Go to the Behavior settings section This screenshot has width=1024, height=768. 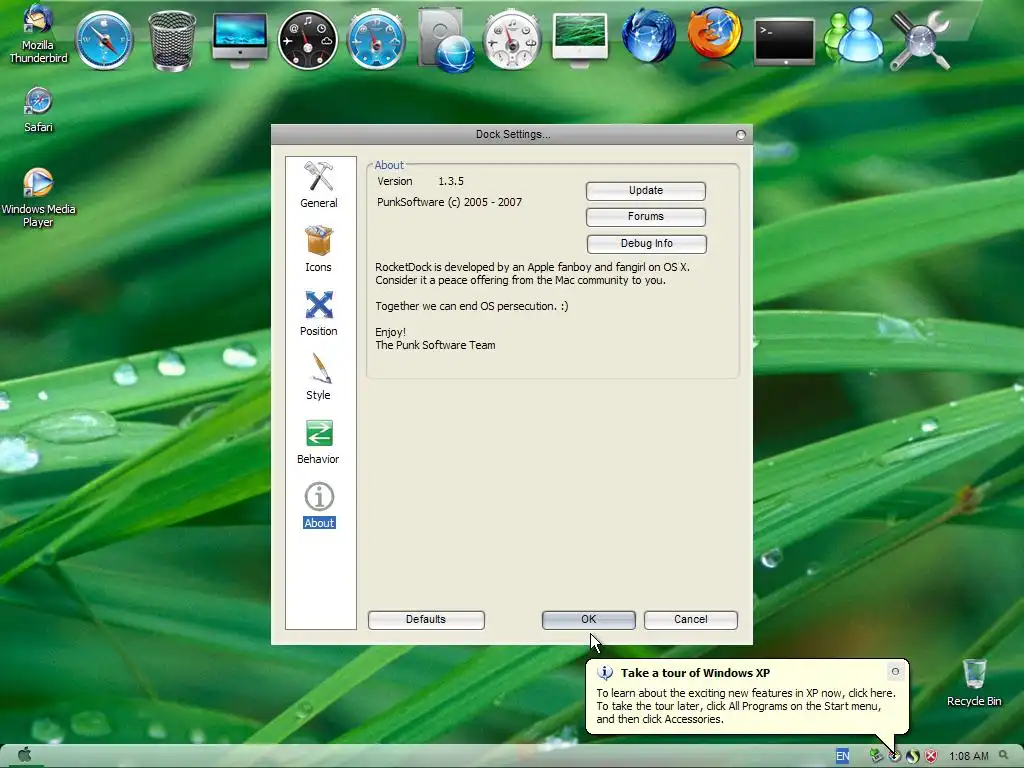[319, 441]
